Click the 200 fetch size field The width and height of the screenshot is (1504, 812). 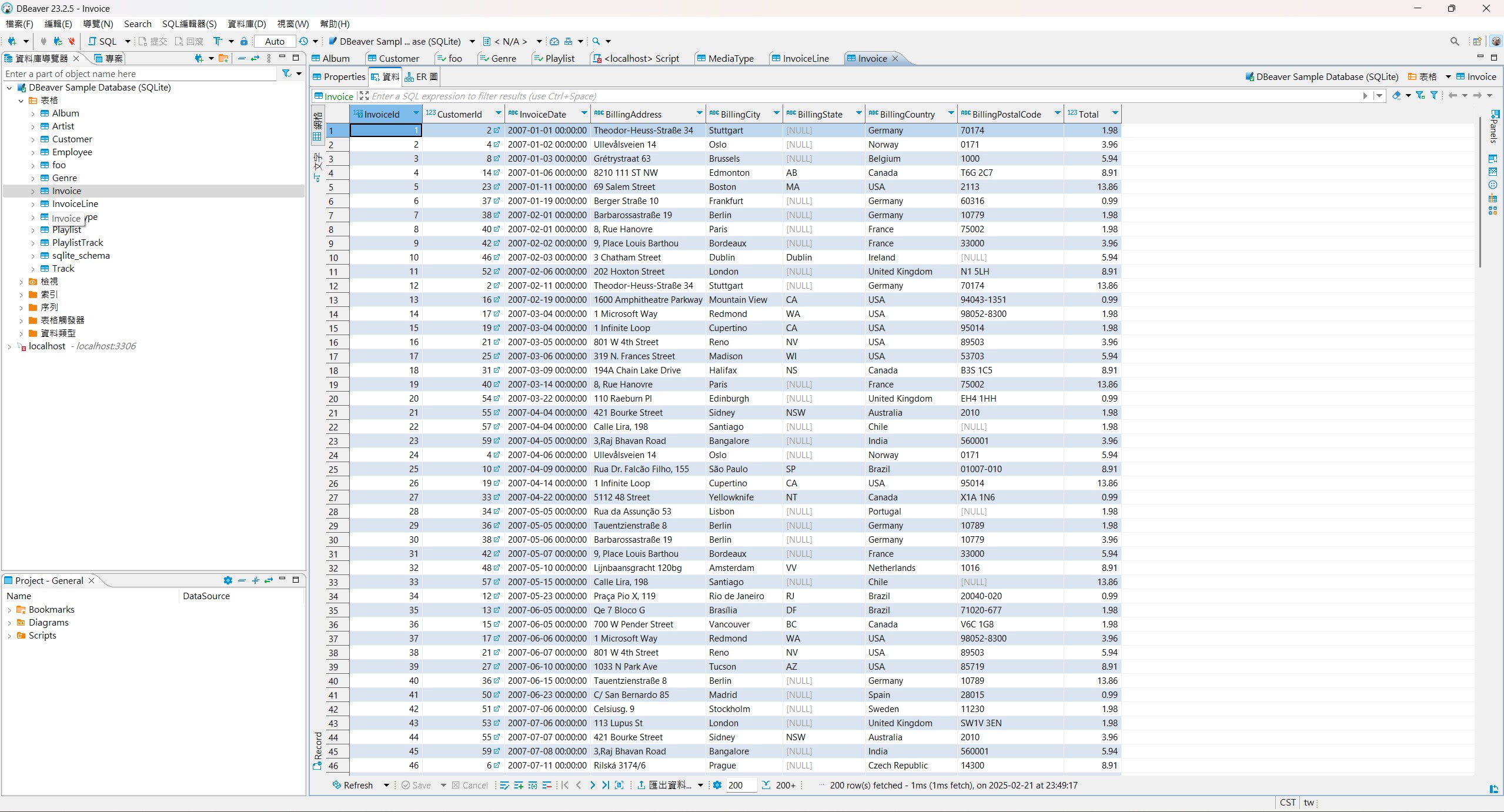[741, 785]
